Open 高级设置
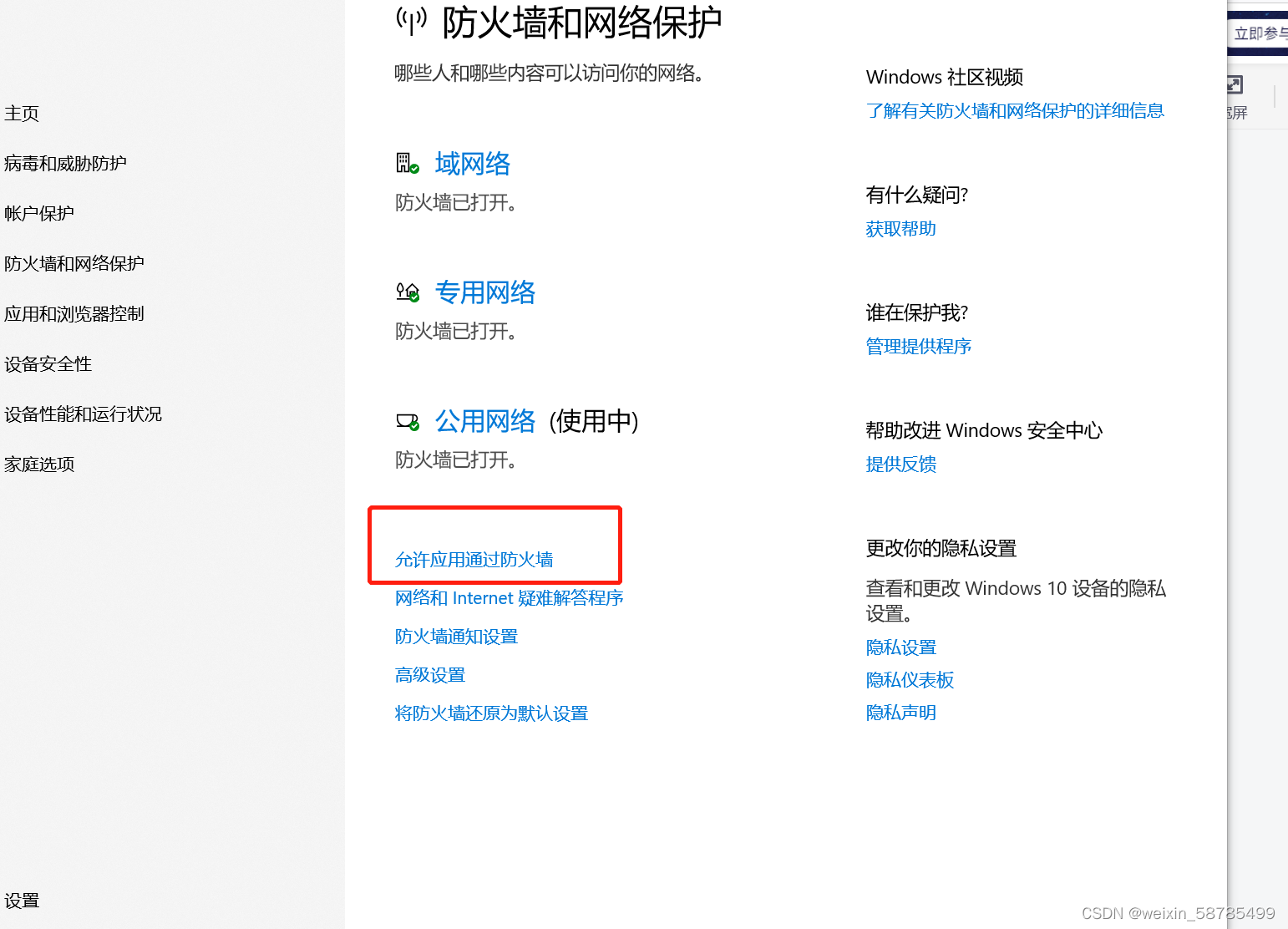 click(x=429, y=674)
